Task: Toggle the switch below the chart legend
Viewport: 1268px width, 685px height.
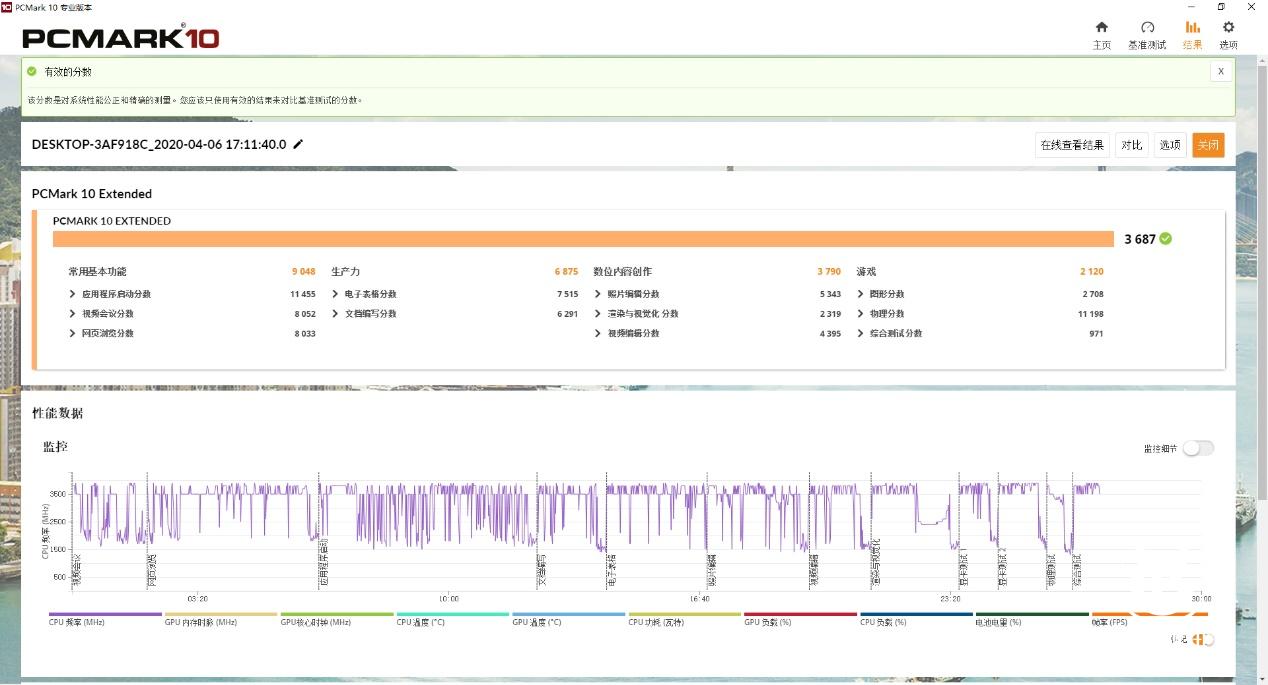Action: pos(1203,640)
